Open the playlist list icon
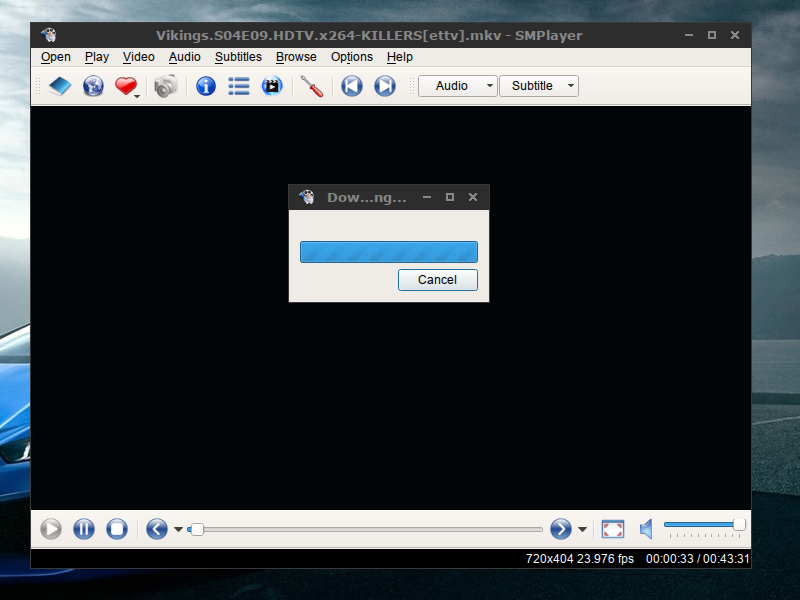This screenshot has height=600, width=800. coord(239,86)
